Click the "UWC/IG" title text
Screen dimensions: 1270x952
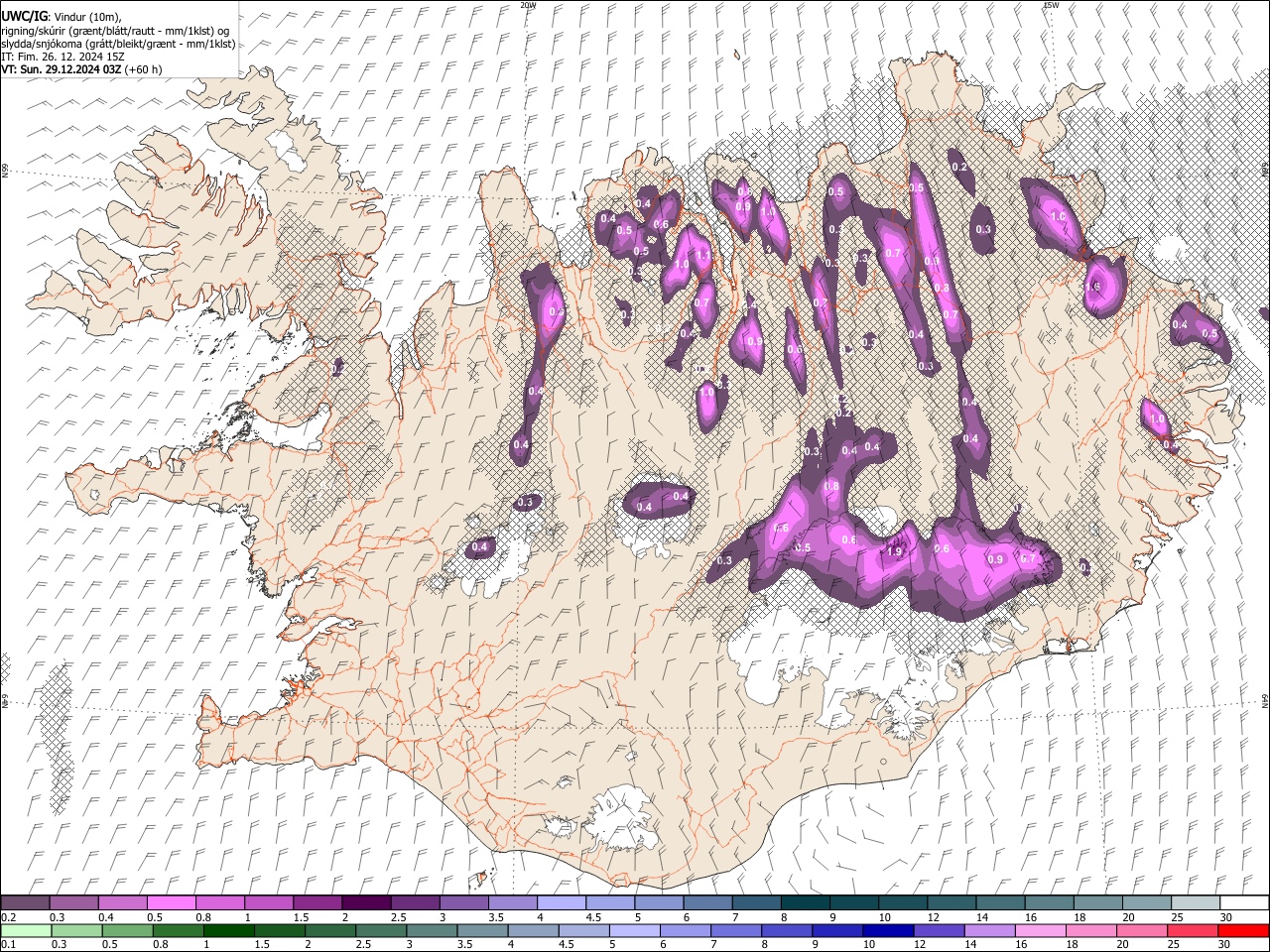(x=24, y=16)
